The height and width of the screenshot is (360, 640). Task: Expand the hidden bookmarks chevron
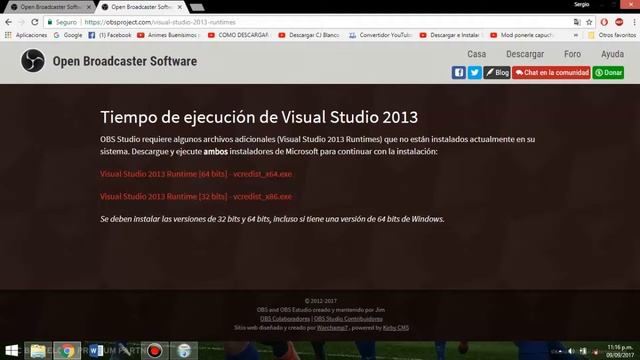576,35
